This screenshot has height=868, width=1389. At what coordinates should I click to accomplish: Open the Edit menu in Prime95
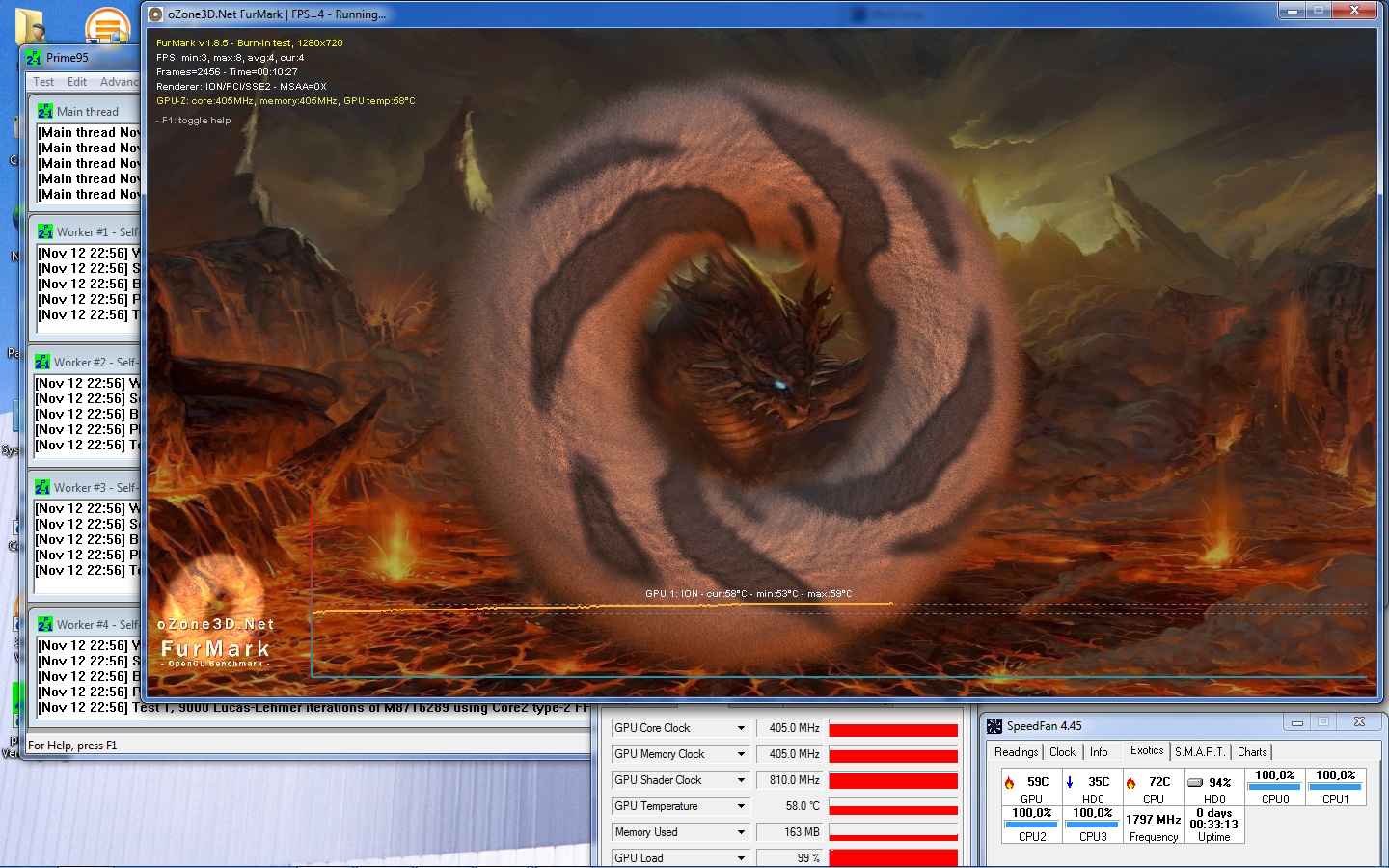click(77, 82)
